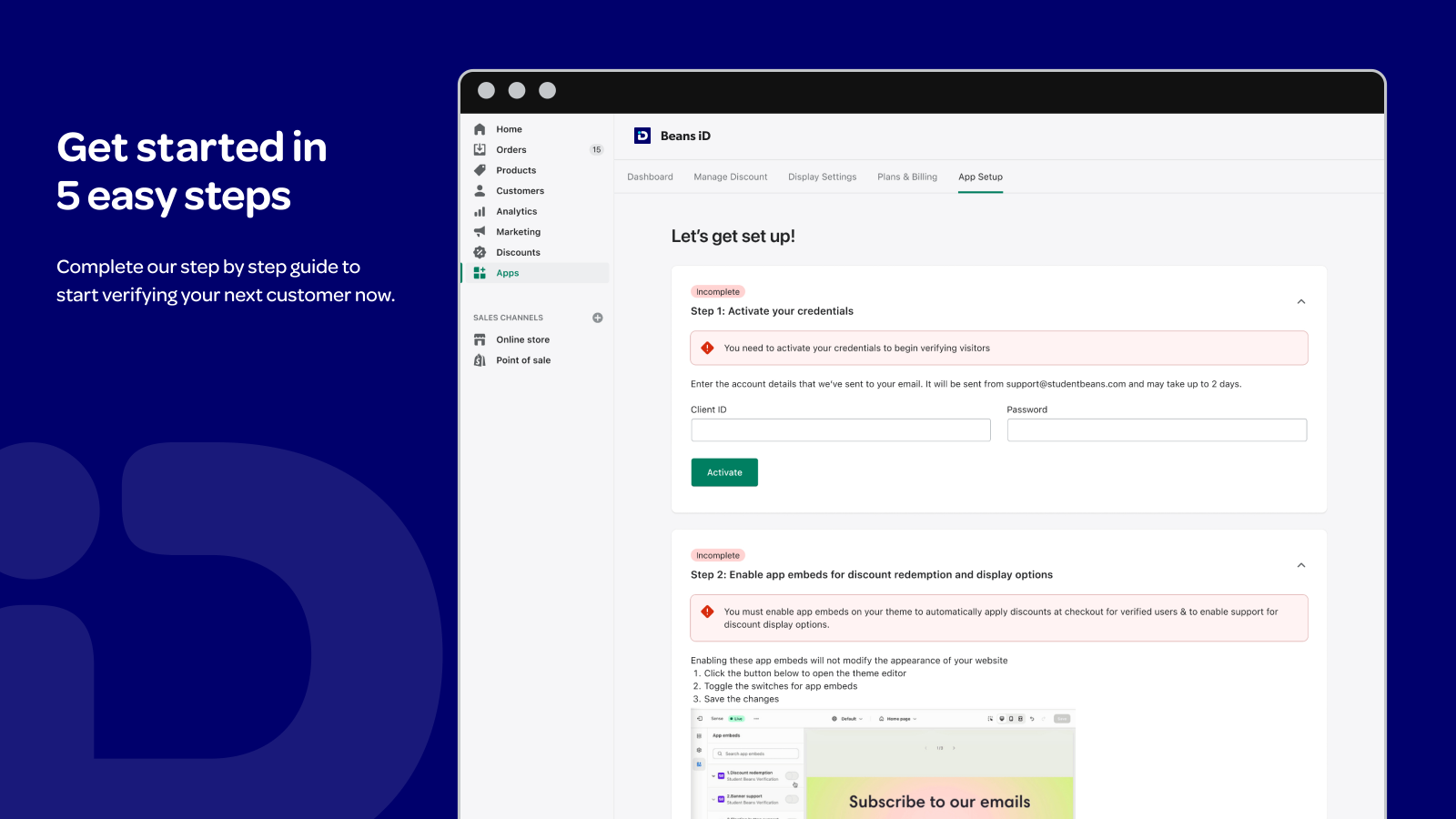Viewport: 1456px width, 819px height.
Task: Open the Online store storefront icon
Action: pos(480,339)
